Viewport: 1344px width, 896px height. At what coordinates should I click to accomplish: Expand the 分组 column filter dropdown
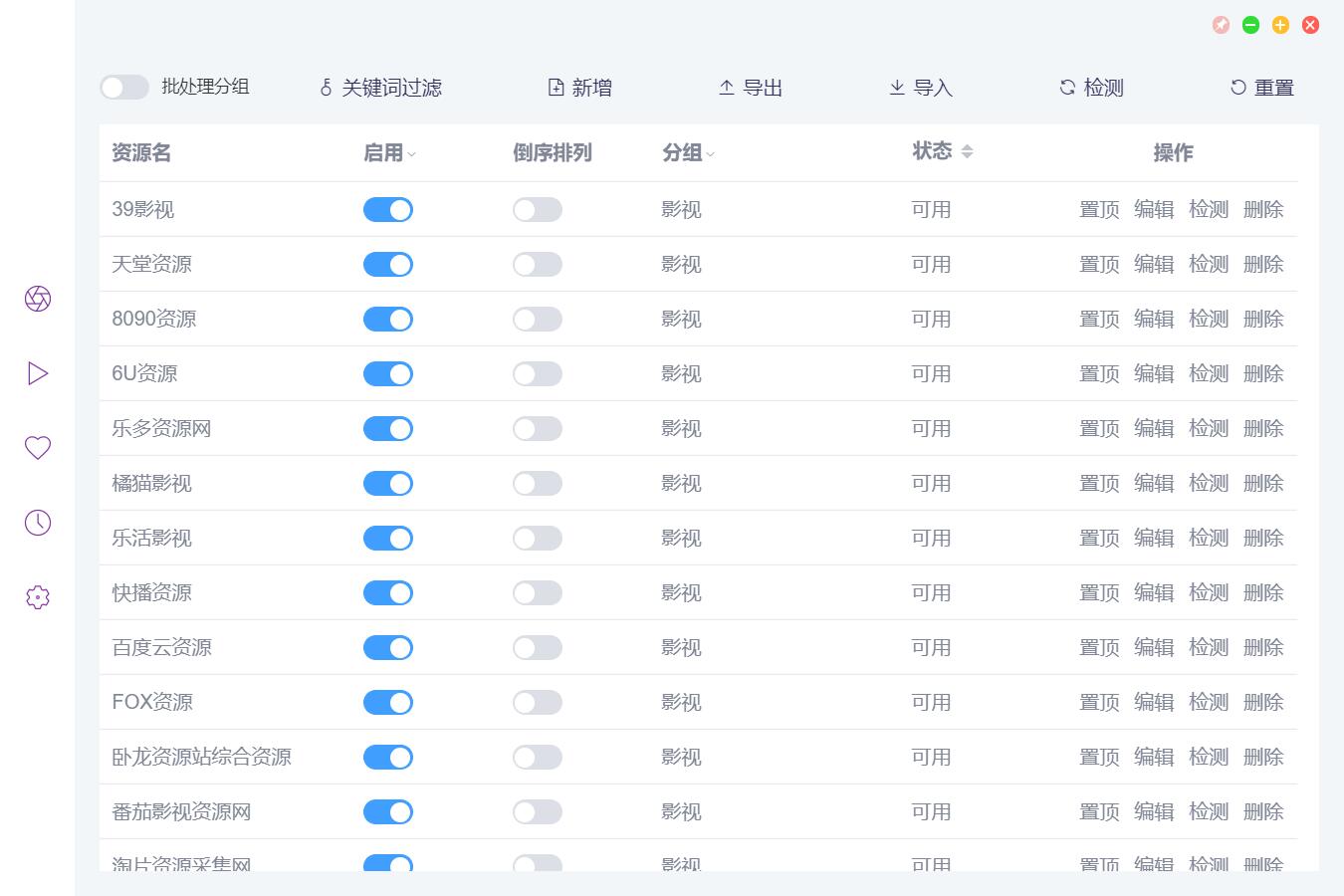pyautogui.click(x=711, y=154)
